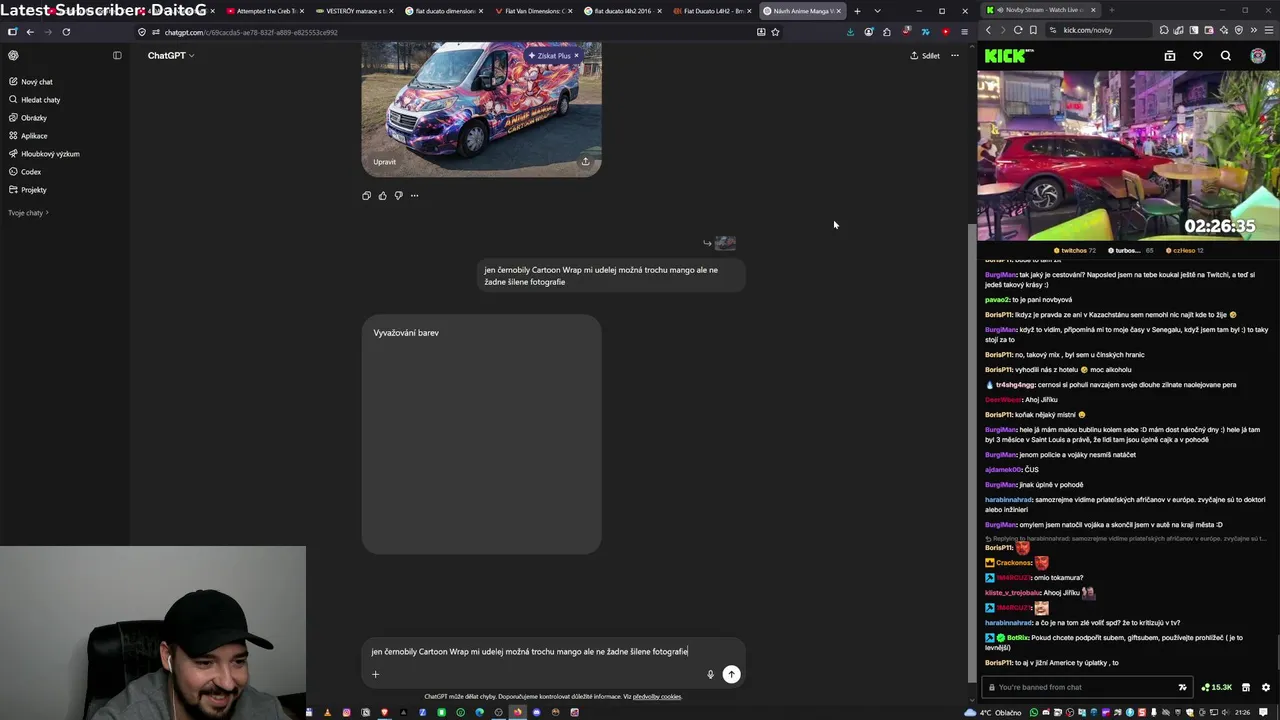Open the generated anime van image
Image resolution: width=1280 pixels, height=720 pixels.
[481, 109]
